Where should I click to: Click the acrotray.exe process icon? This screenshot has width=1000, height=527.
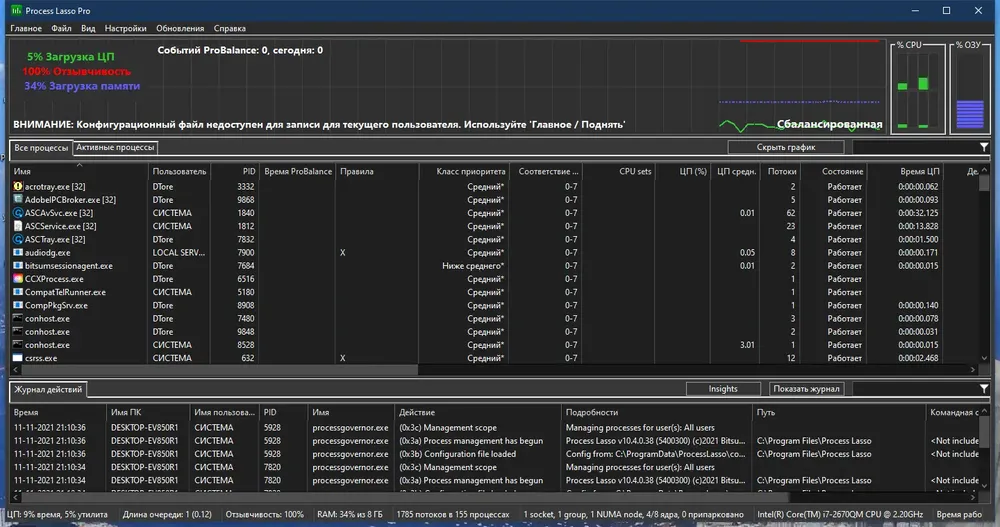(18, 186)
